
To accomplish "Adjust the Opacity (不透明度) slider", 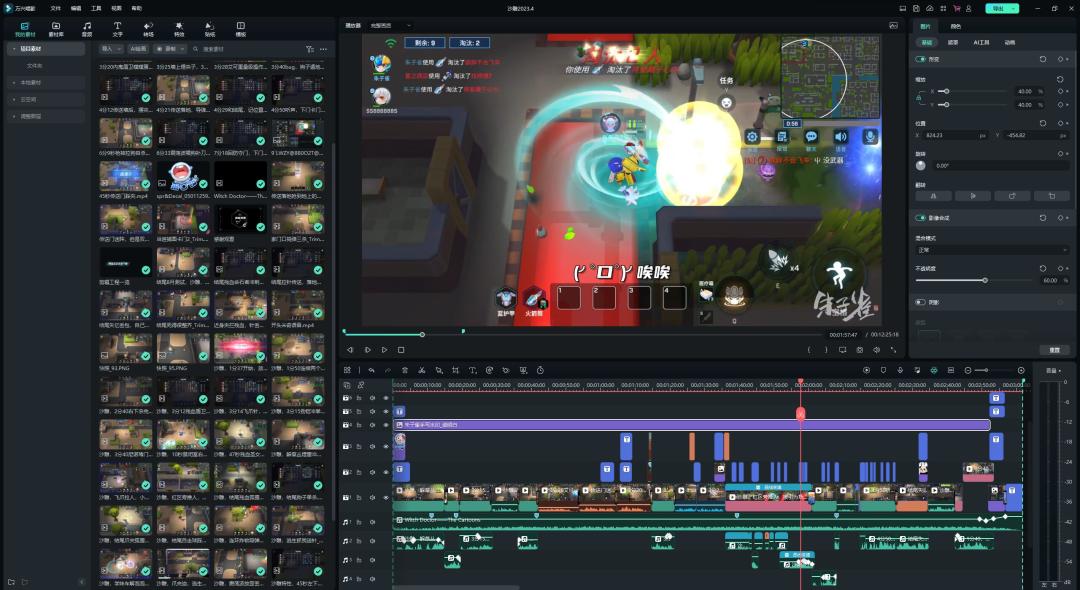I will [985, 280].
